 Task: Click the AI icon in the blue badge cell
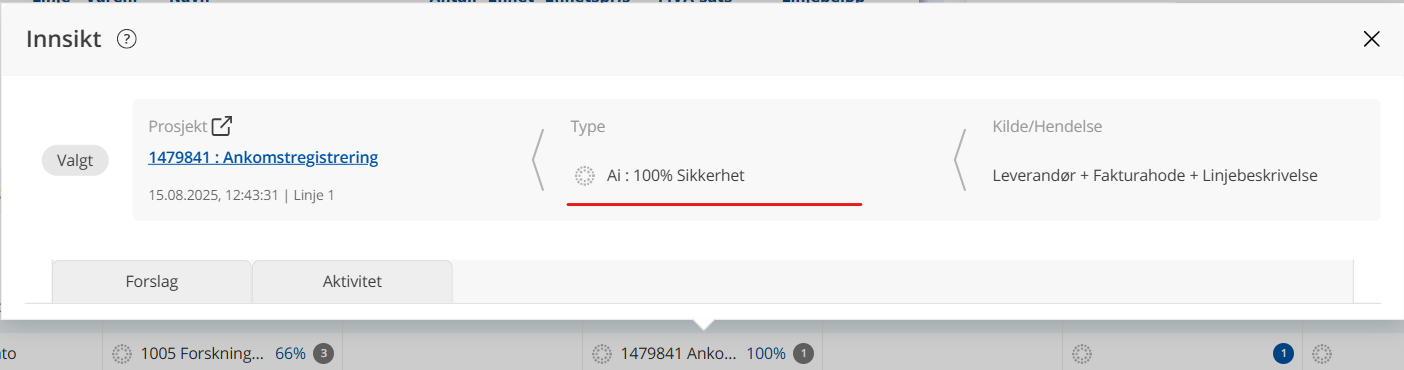[1082, 353]
